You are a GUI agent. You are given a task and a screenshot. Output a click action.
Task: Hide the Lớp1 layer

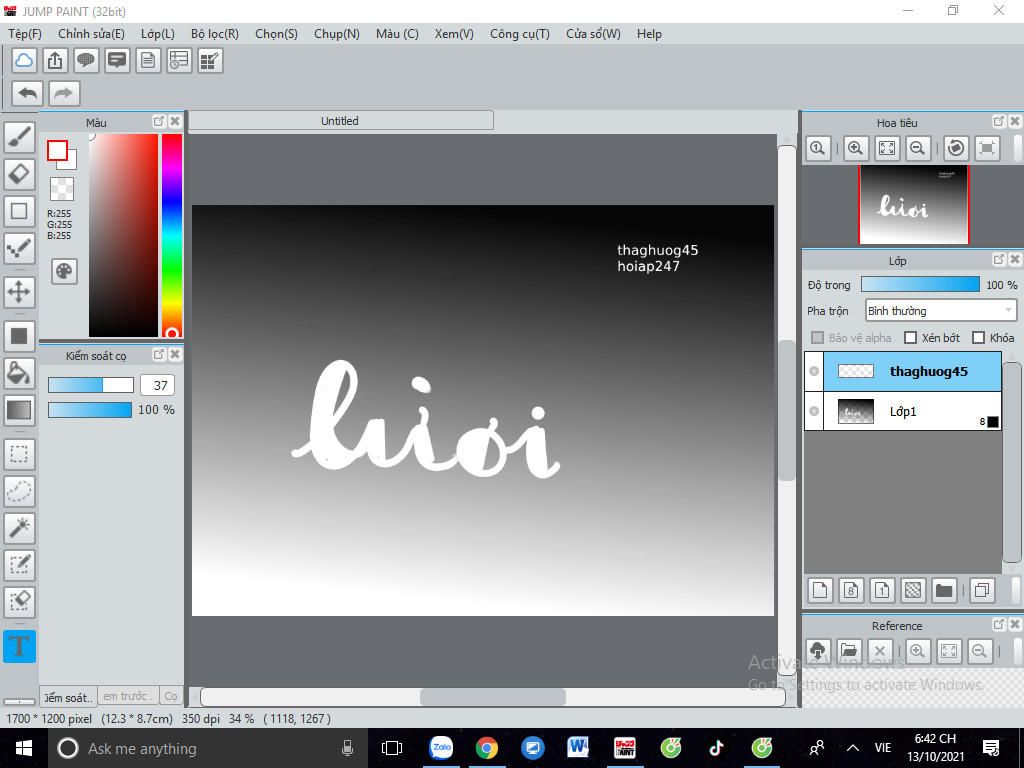[x=814, y=411]
